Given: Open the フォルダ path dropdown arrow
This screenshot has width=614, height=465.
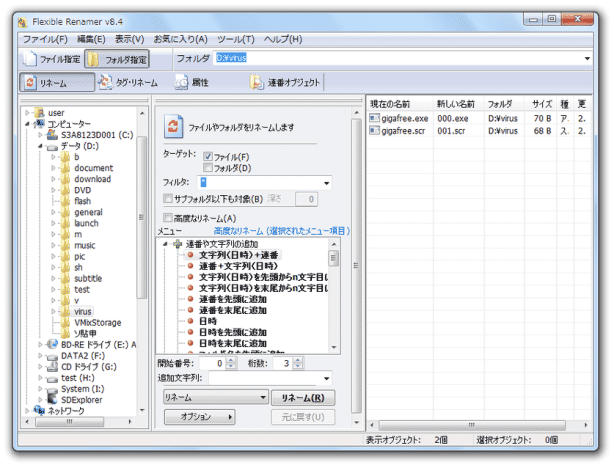Looking at the screenshot, I should (587, 58).
